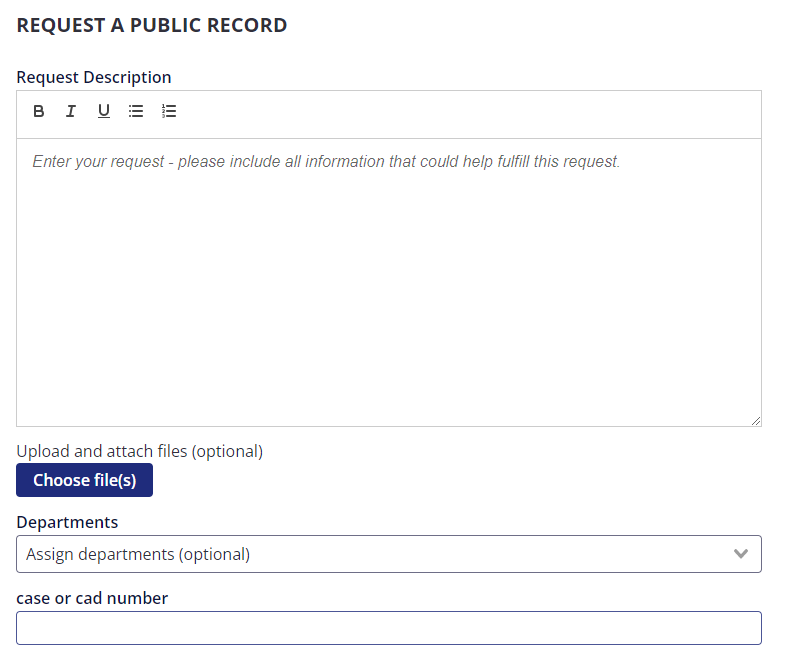Screen dimensions: 800x659
Task: Select the 'Upload and attach files (optional)' text
Action: [x=140, y=451]
